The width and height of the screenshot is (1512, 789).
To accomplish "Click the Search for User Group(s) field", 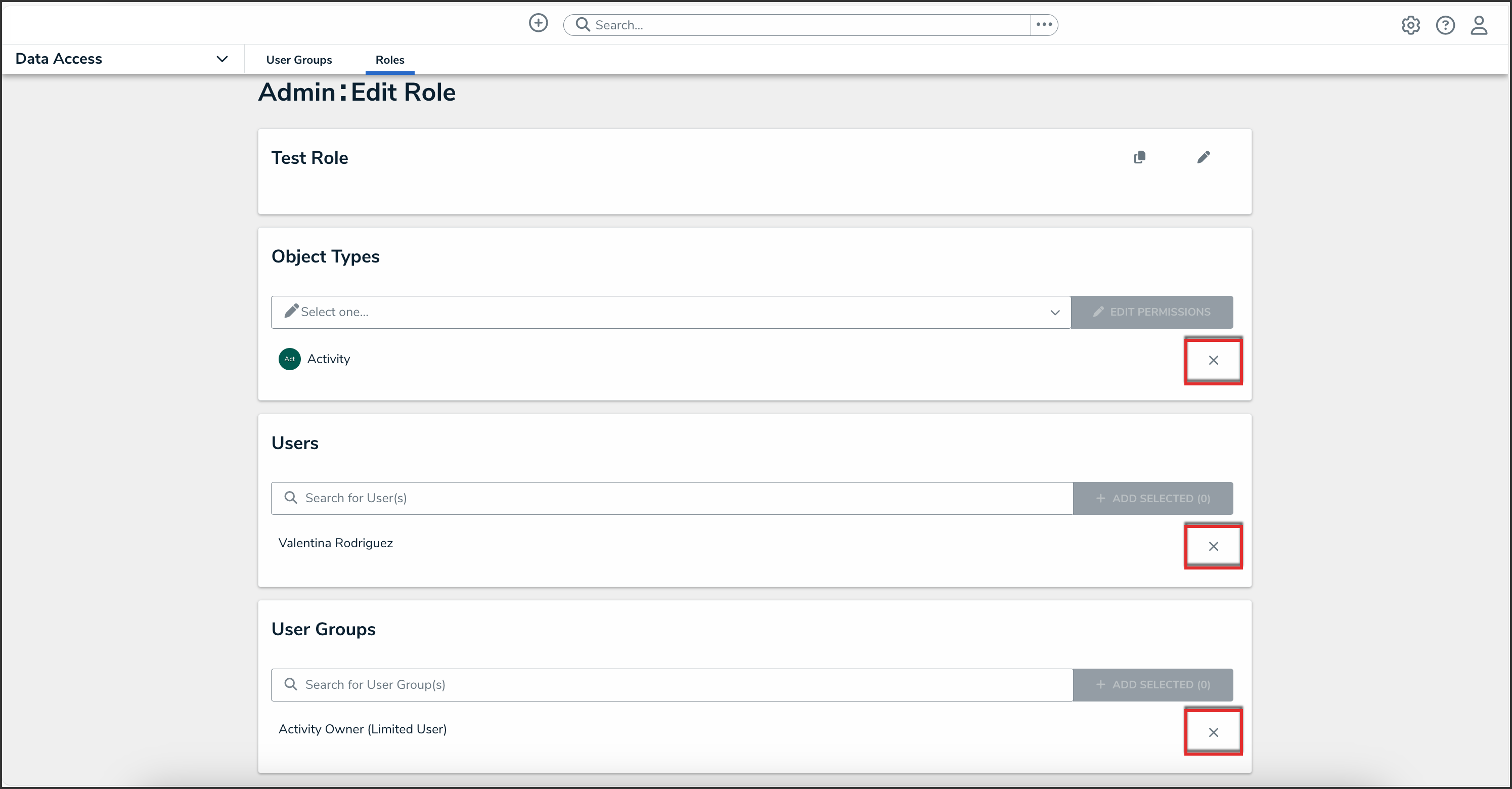I will 672,684.
